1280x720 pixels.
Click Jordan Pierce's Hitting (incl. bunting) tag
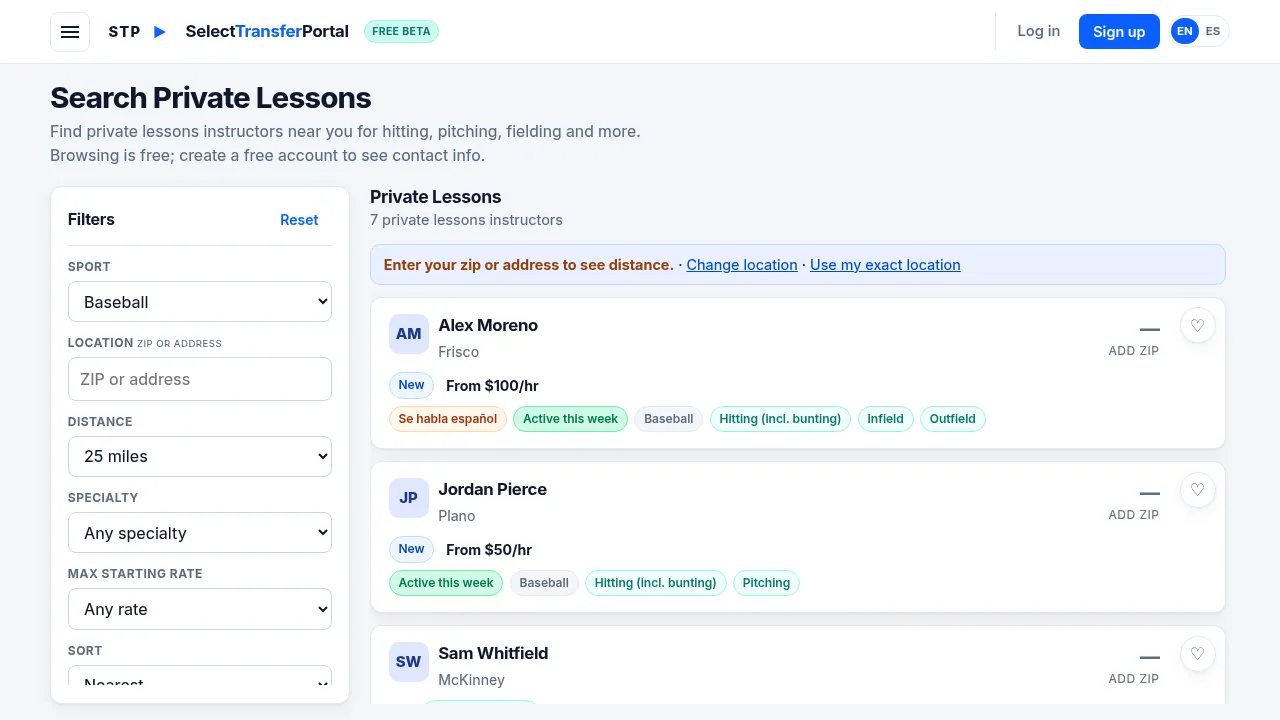tap(655, 583)
